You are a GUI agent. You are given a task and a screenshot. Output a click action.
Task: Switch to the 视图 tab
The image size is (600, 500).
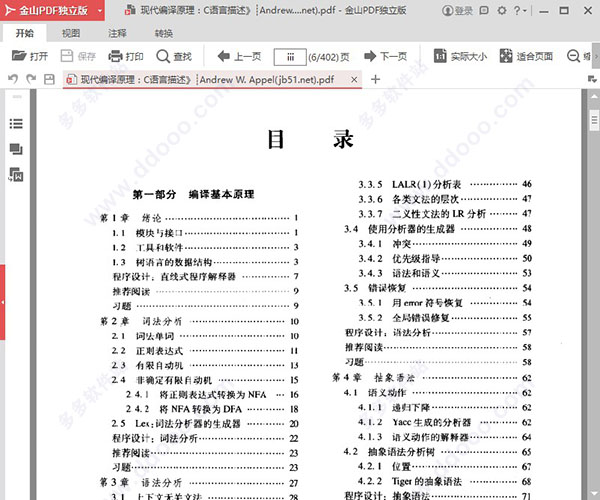coord(71,33)
